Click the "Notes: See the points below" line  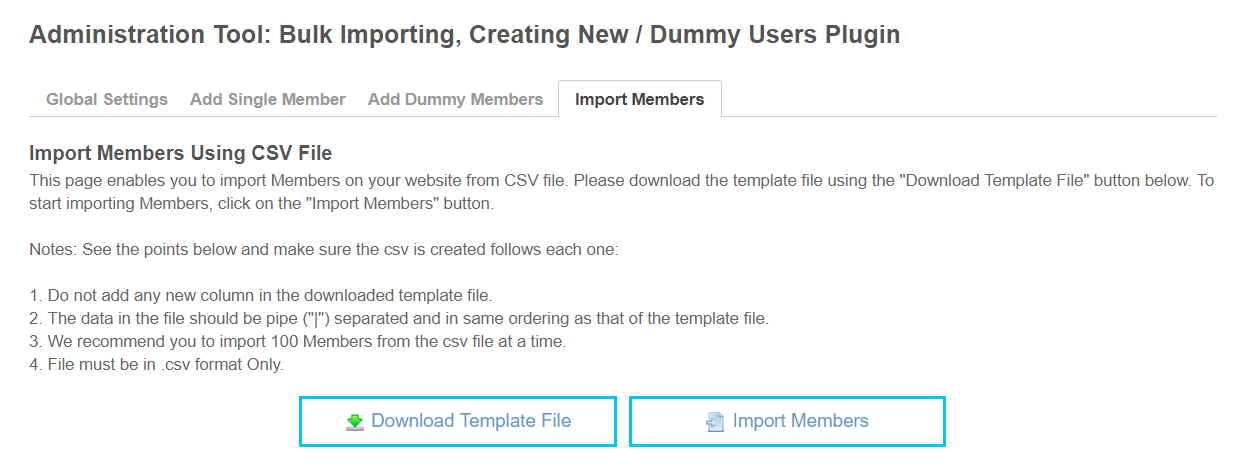point(324,249)
